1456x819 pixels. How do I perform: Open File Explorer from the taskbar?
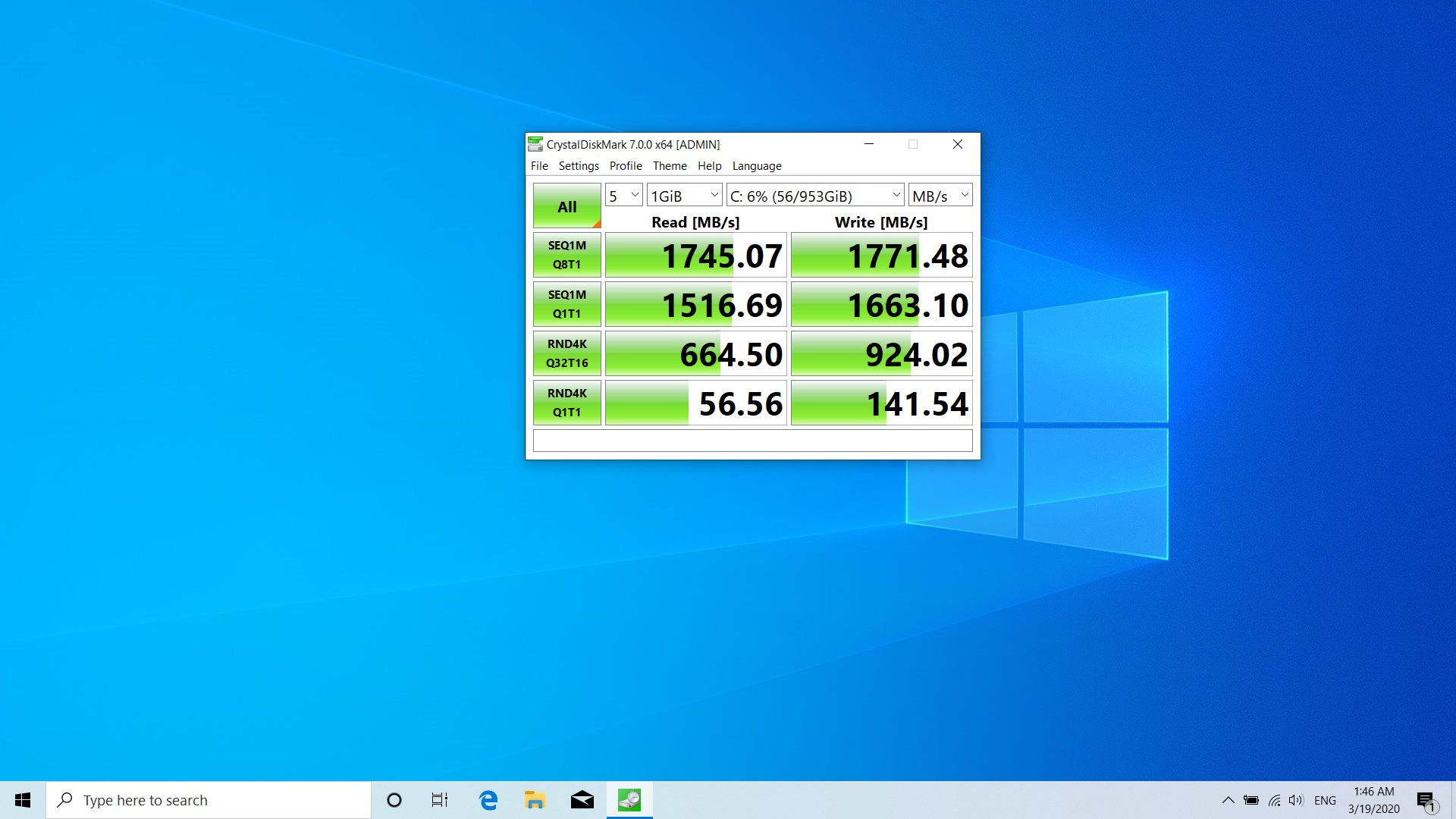click(535, 800)
